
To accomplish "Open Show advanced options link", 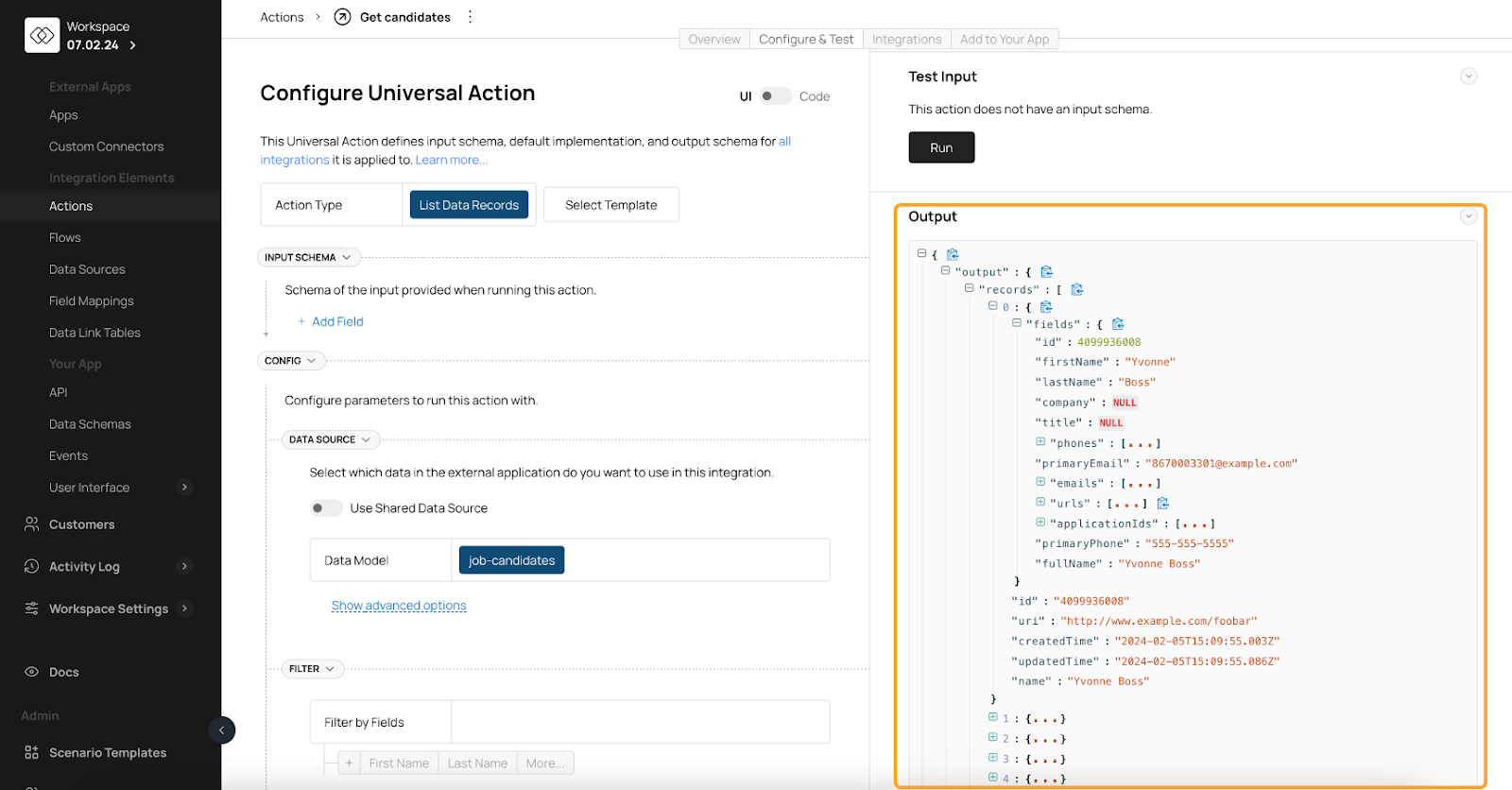I will point(399,606).
